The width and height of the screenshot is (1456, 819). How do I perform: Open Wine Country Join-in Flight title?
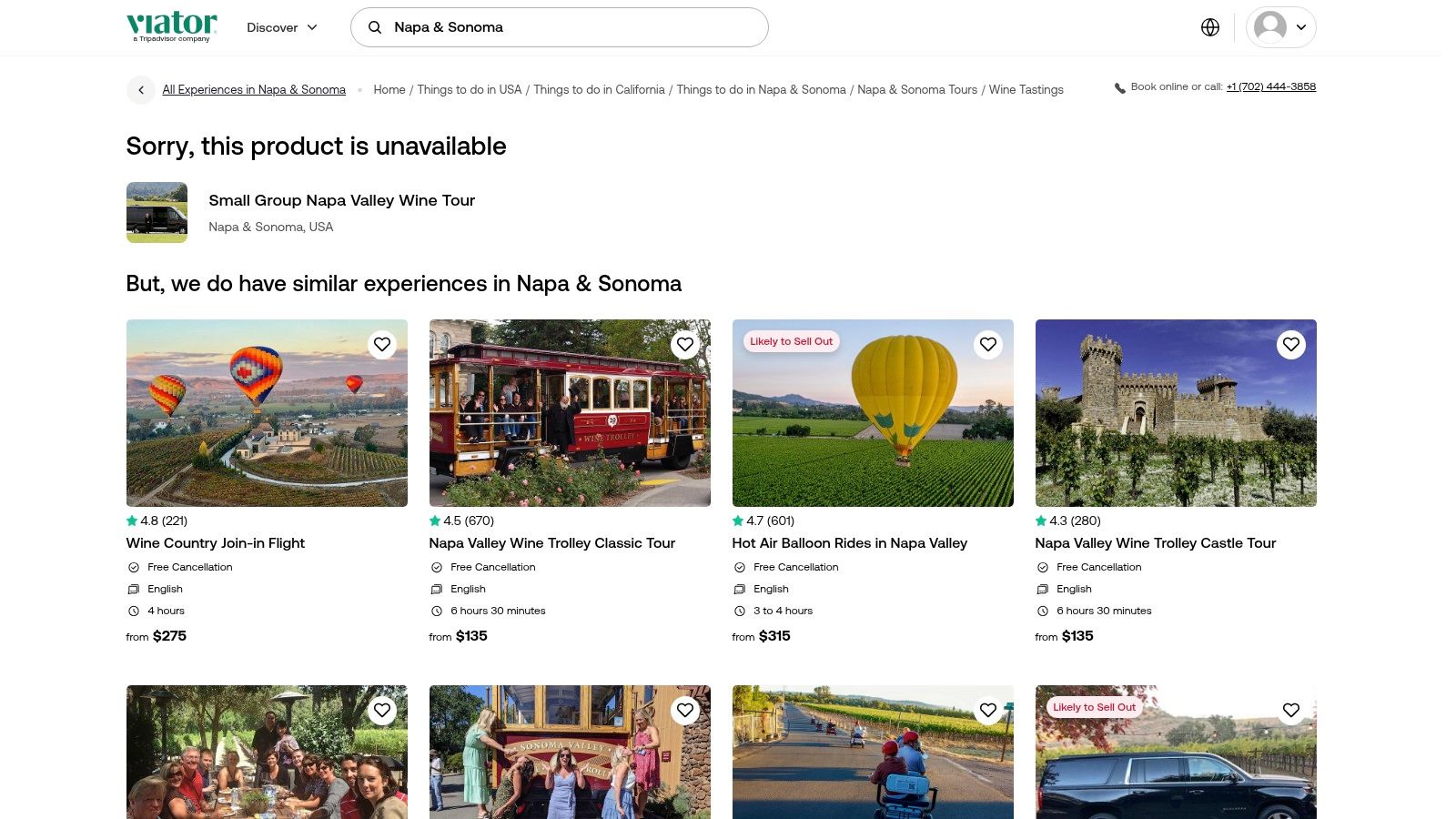pos(216,543)
